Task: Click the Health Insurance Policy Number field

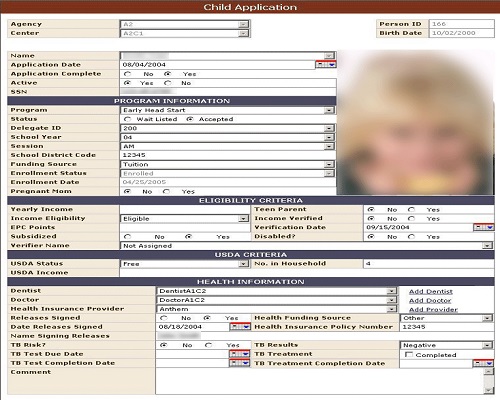Action: (447, 327)
